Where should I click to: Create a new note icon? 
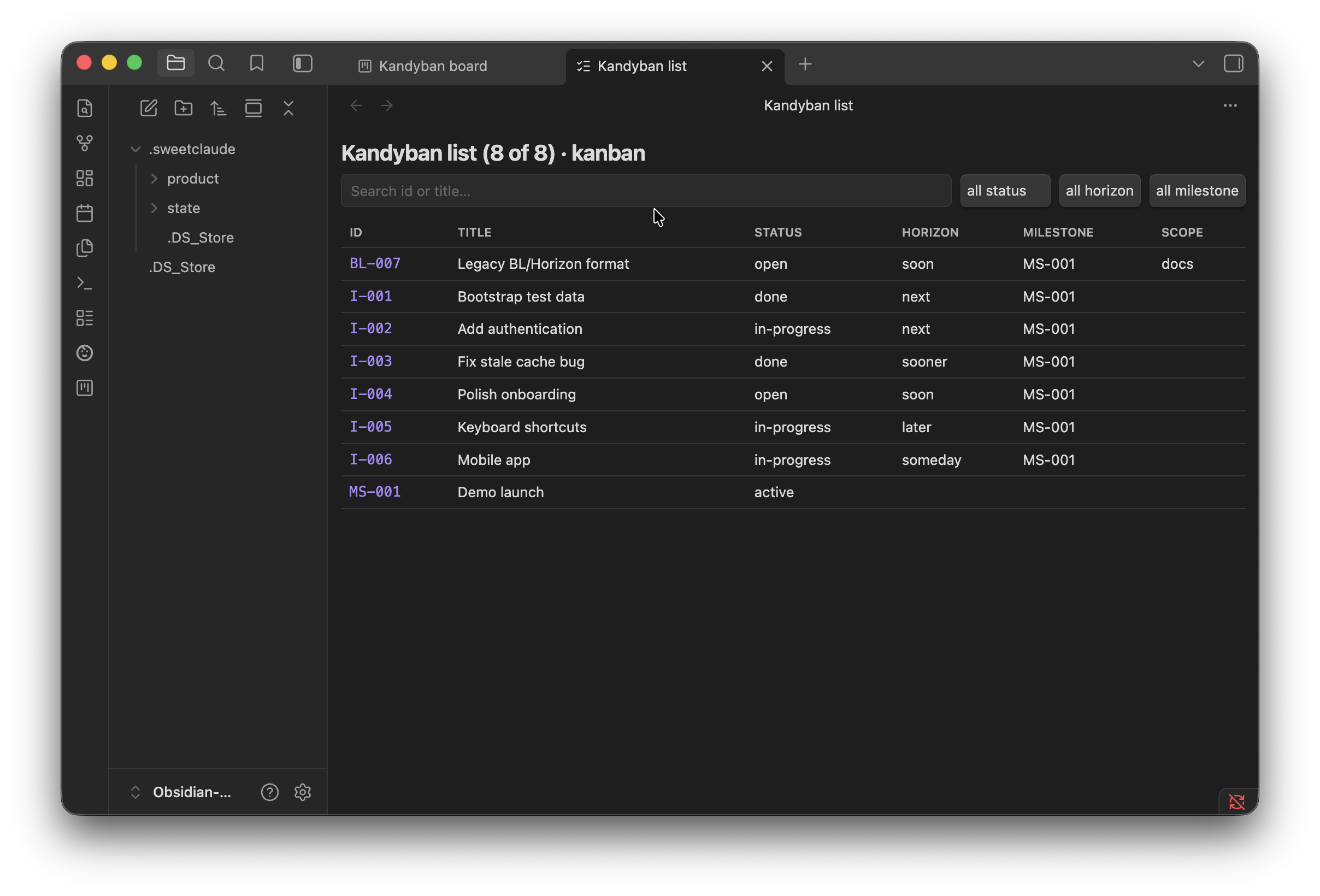[149, 108]
